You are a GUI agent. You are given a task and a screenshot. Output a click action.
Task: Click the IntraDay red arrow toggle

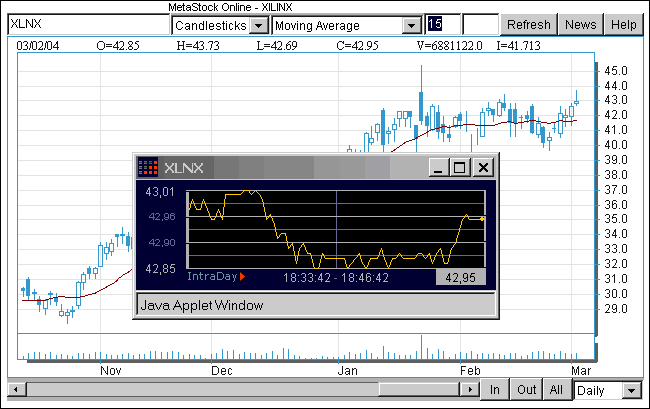pos(243,276)
